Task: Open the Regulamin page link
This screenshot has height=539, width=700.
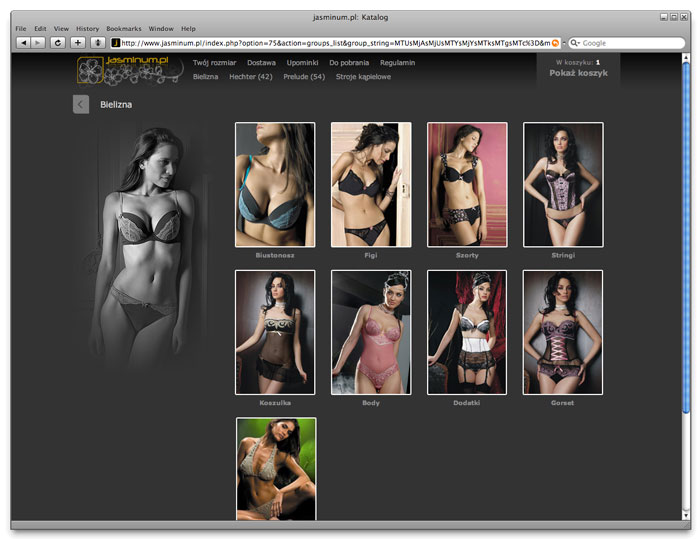Action: pos(397,63)
